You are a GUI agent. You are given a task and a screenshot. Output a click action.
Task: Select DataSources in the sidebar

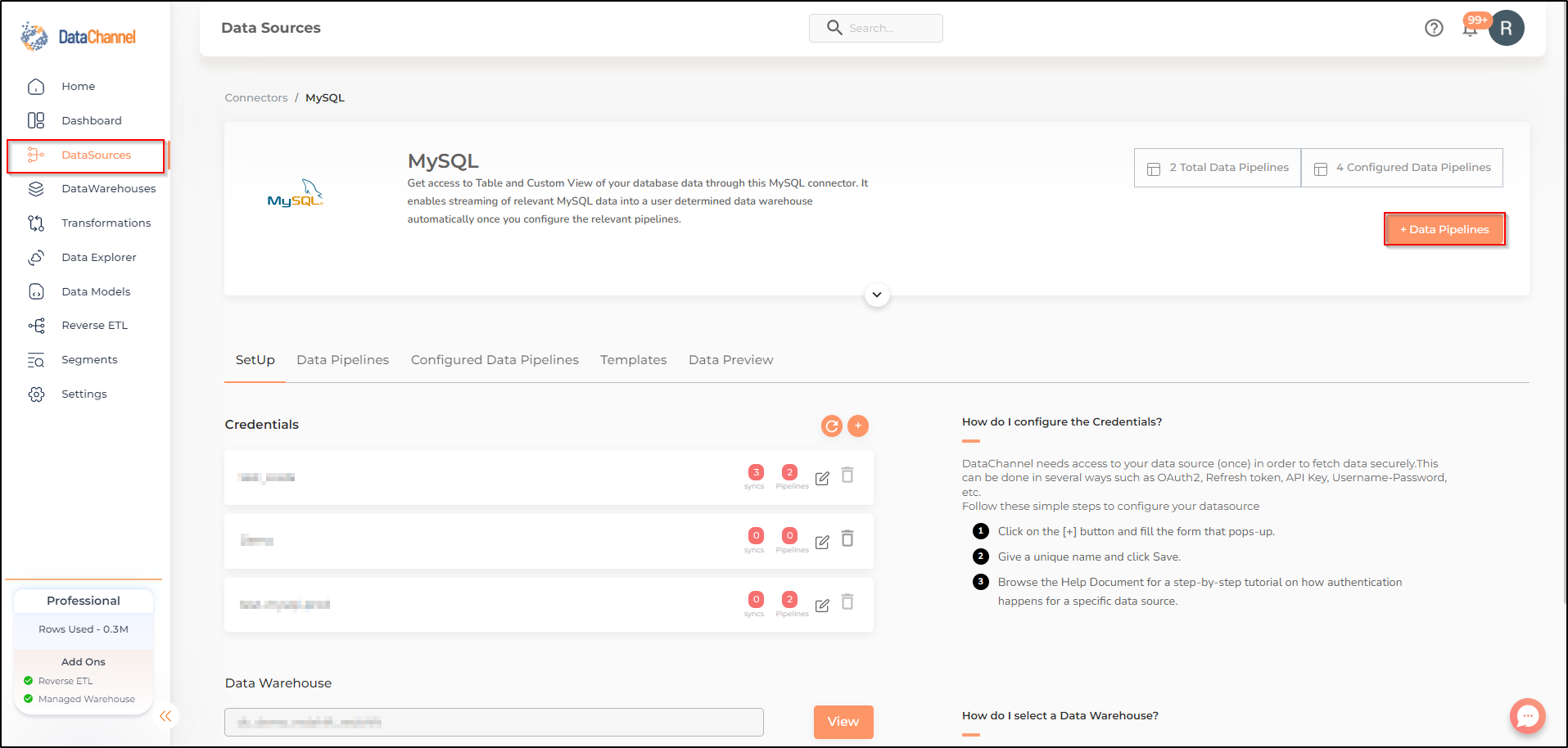coord(86,155)
